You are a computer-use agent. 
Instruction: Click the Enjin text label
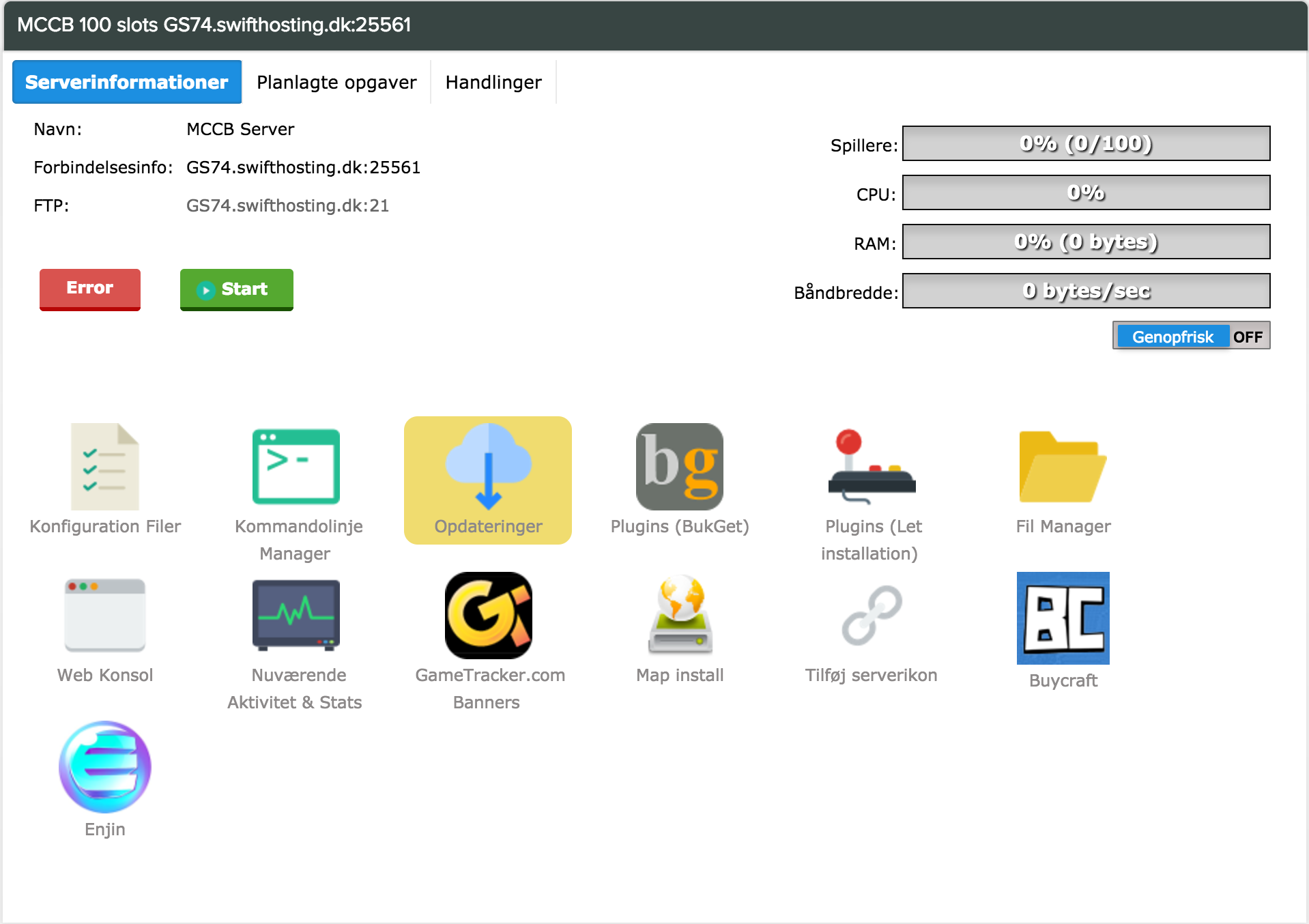pyautogui.click(x=105, y=829)
